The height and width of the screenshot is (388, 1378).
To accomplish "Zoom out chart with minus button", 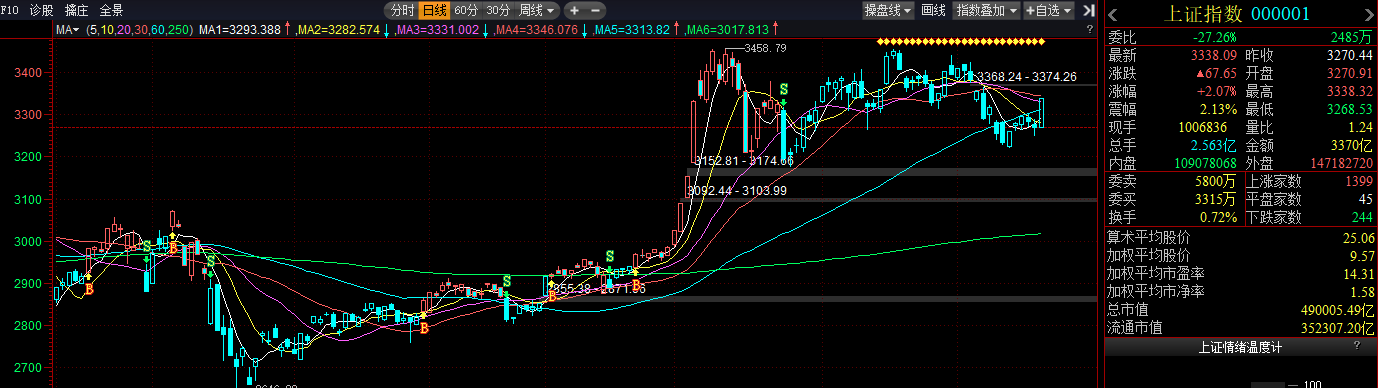I will 596,10.
